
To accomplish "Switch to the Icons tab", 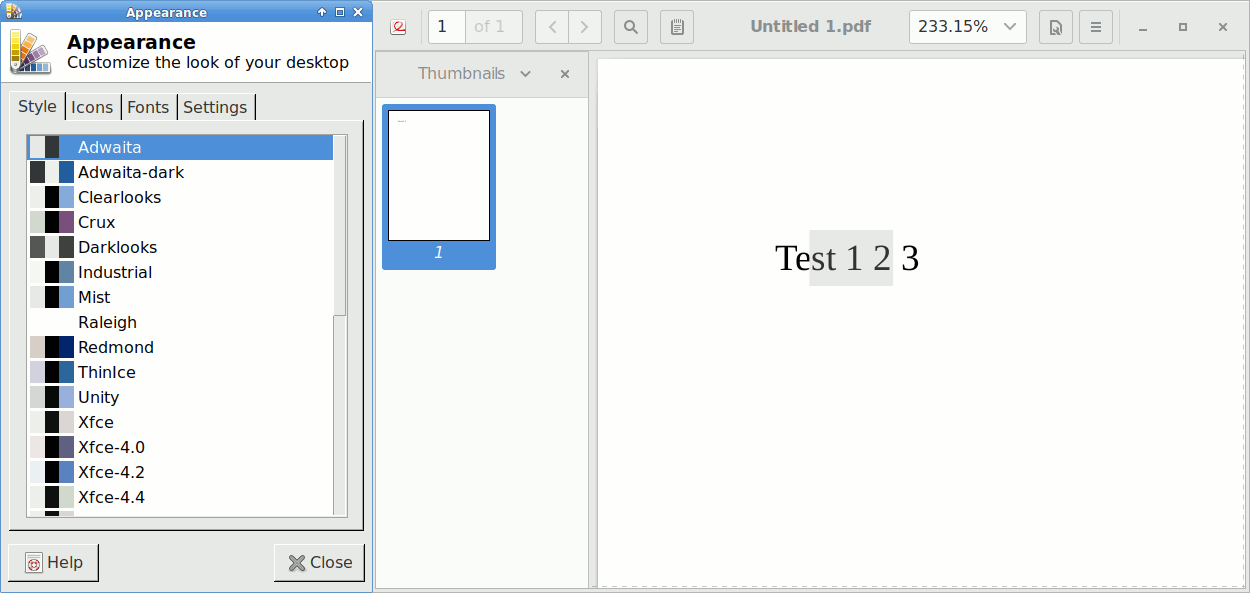I will point(92,107).
